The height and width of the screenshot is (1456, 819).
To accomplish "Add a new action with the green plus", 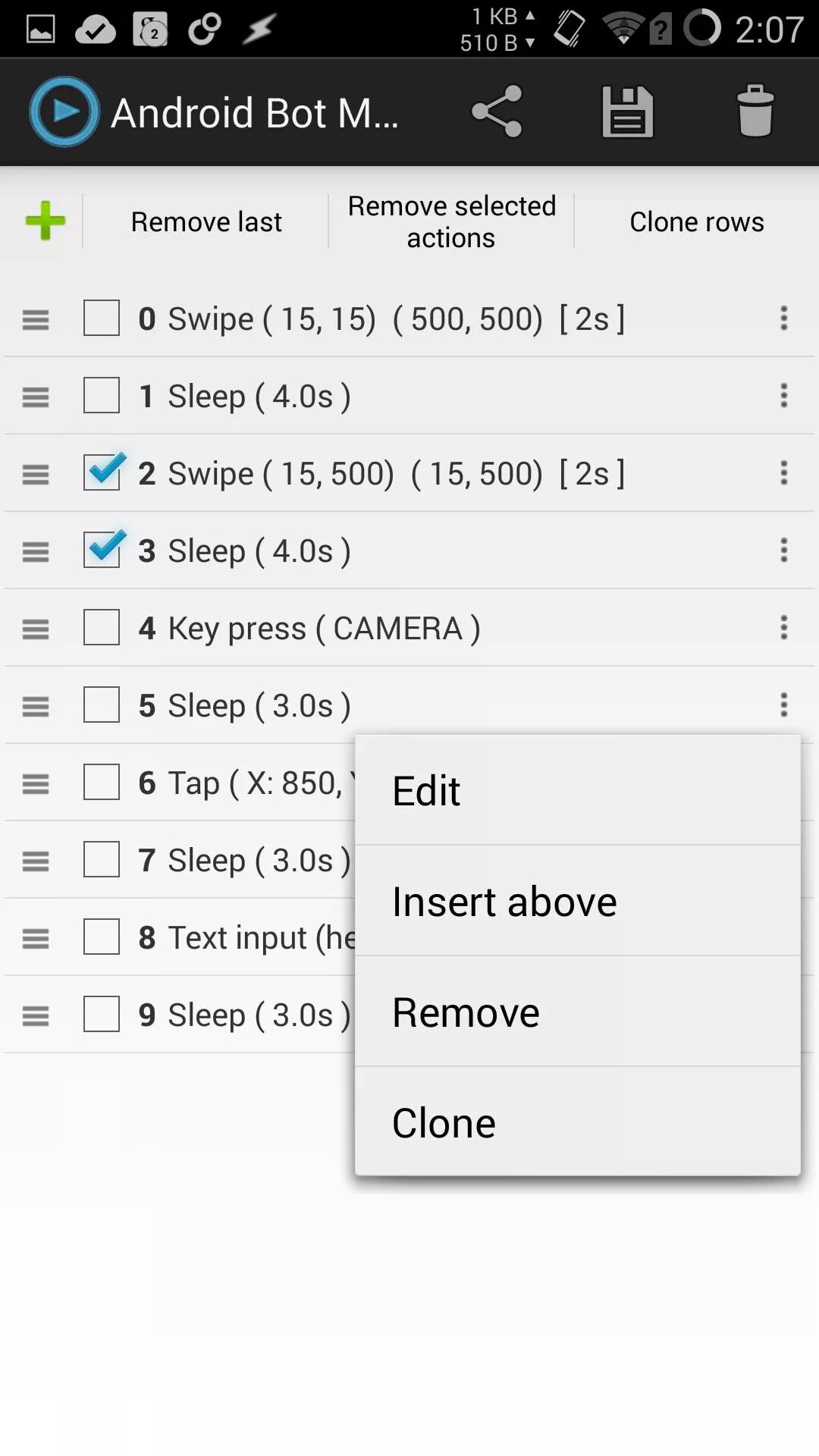I will (x=45, y=221).
